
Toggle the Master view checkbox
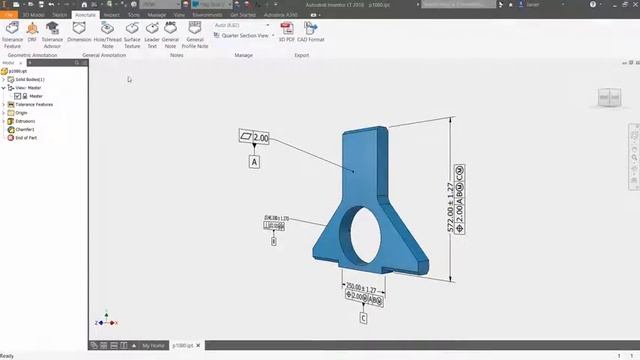pos(17,96)
